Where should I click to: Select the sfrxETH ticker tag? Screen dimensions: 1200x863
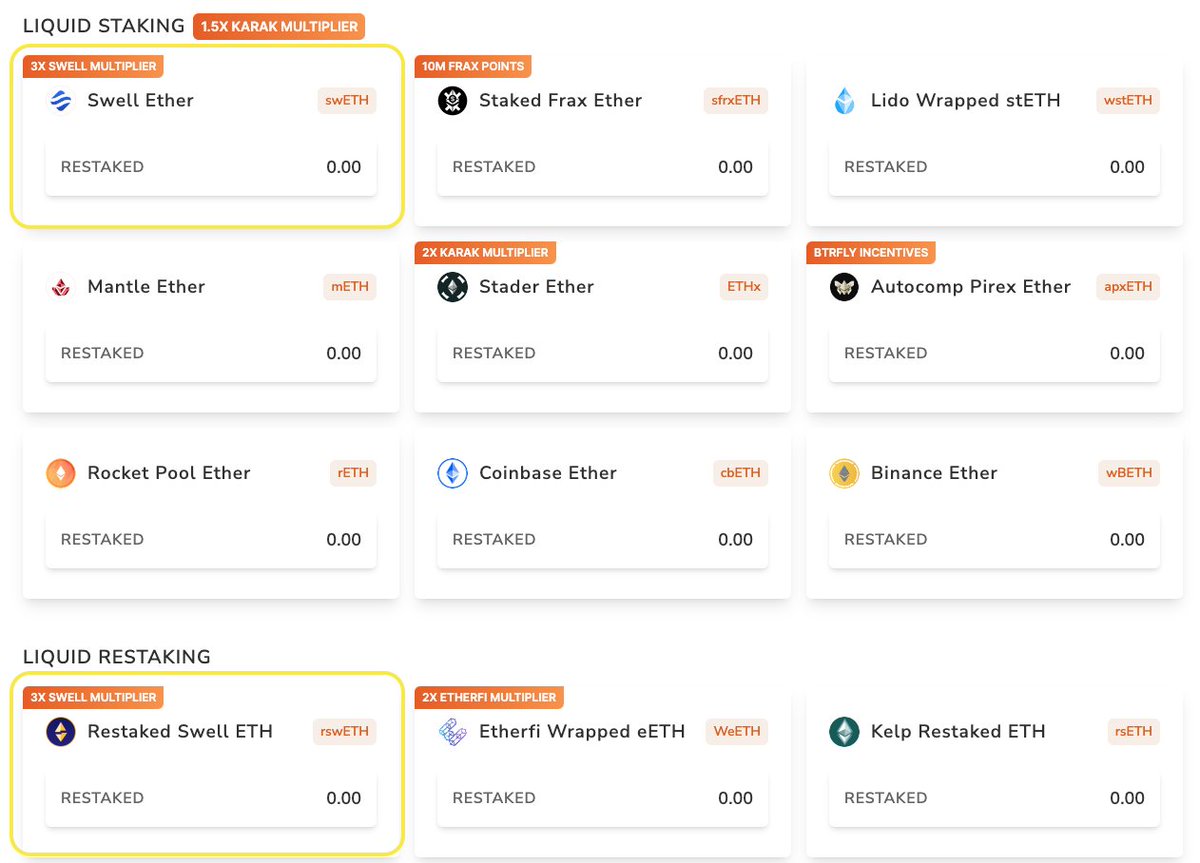click(x=735, y=100)
